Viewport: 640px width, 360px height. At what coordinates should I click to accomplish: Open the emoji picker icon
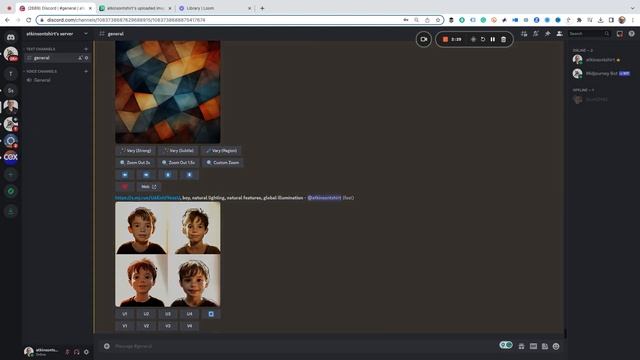(x=556, y=346)
